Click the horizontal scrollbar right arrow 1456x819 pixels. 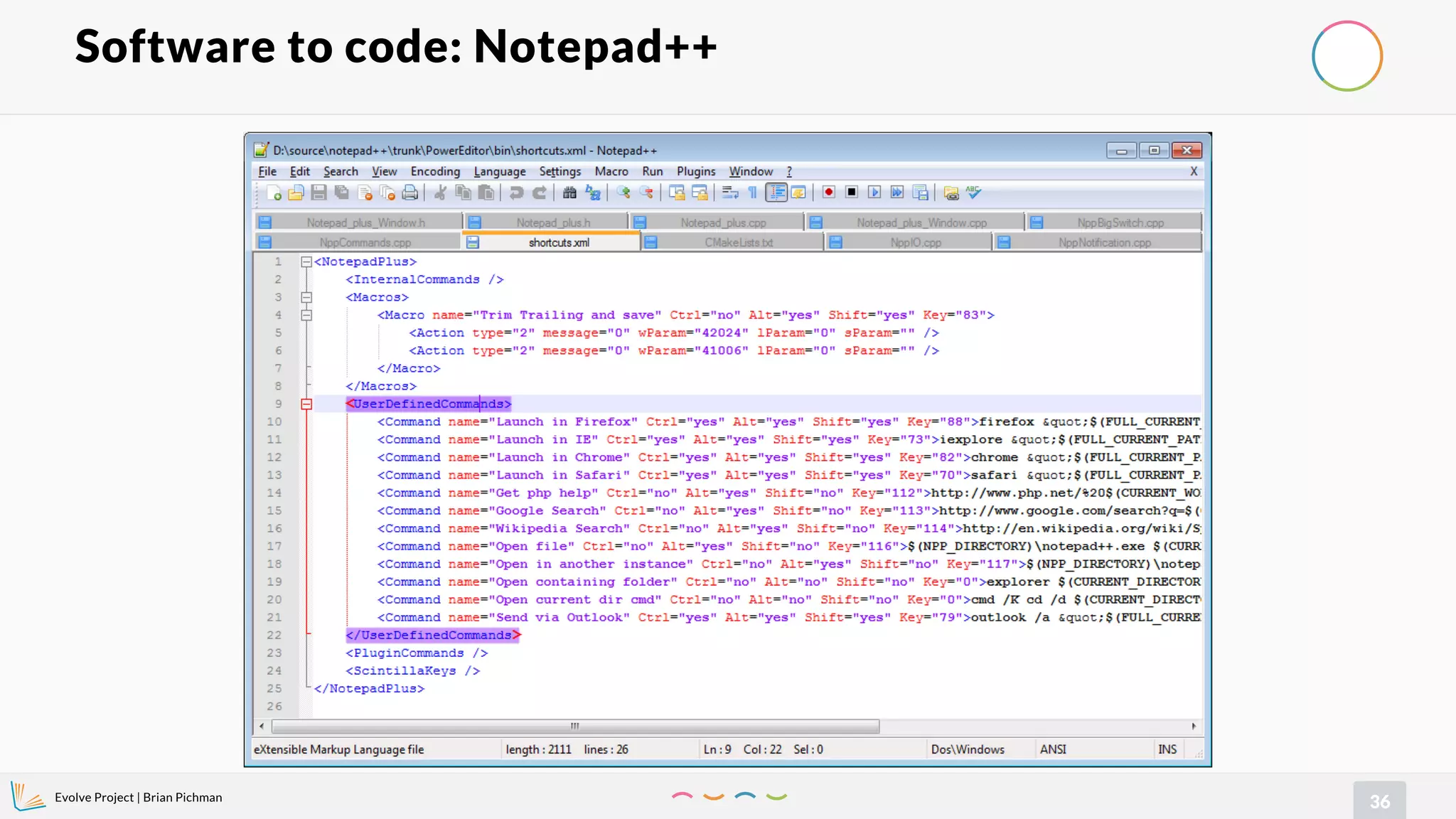pyautogui.click(x=1194, y=726)
